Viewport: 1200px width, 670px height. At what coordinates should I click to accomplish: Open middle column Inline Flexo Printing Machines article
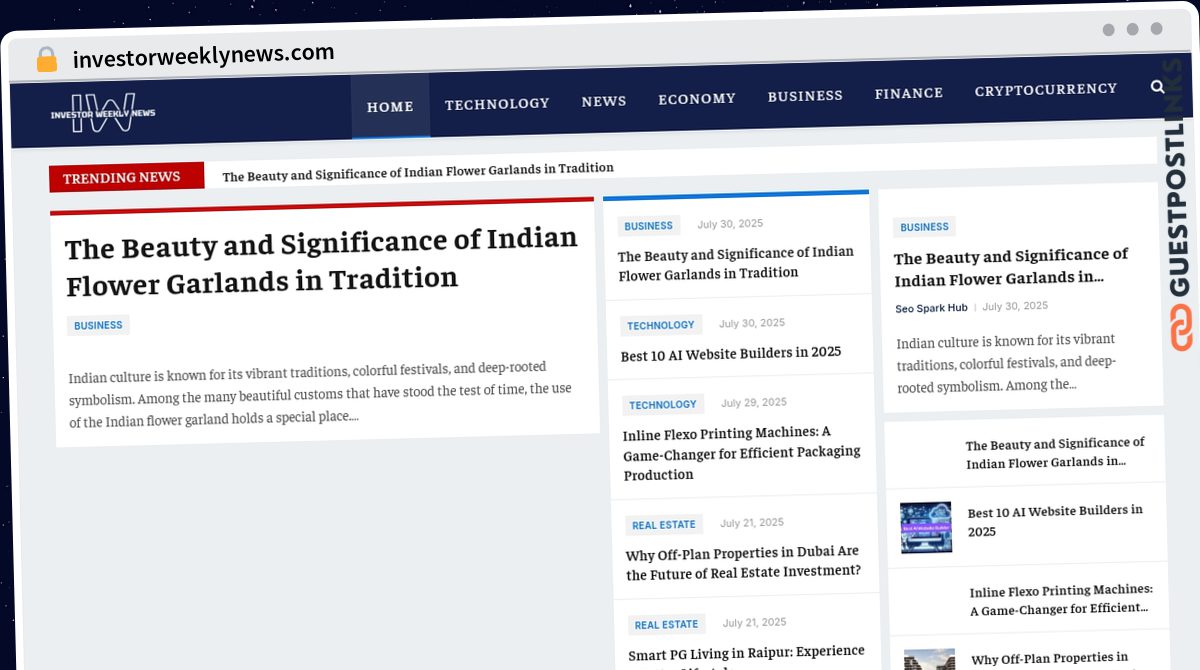tap(742, 453)
